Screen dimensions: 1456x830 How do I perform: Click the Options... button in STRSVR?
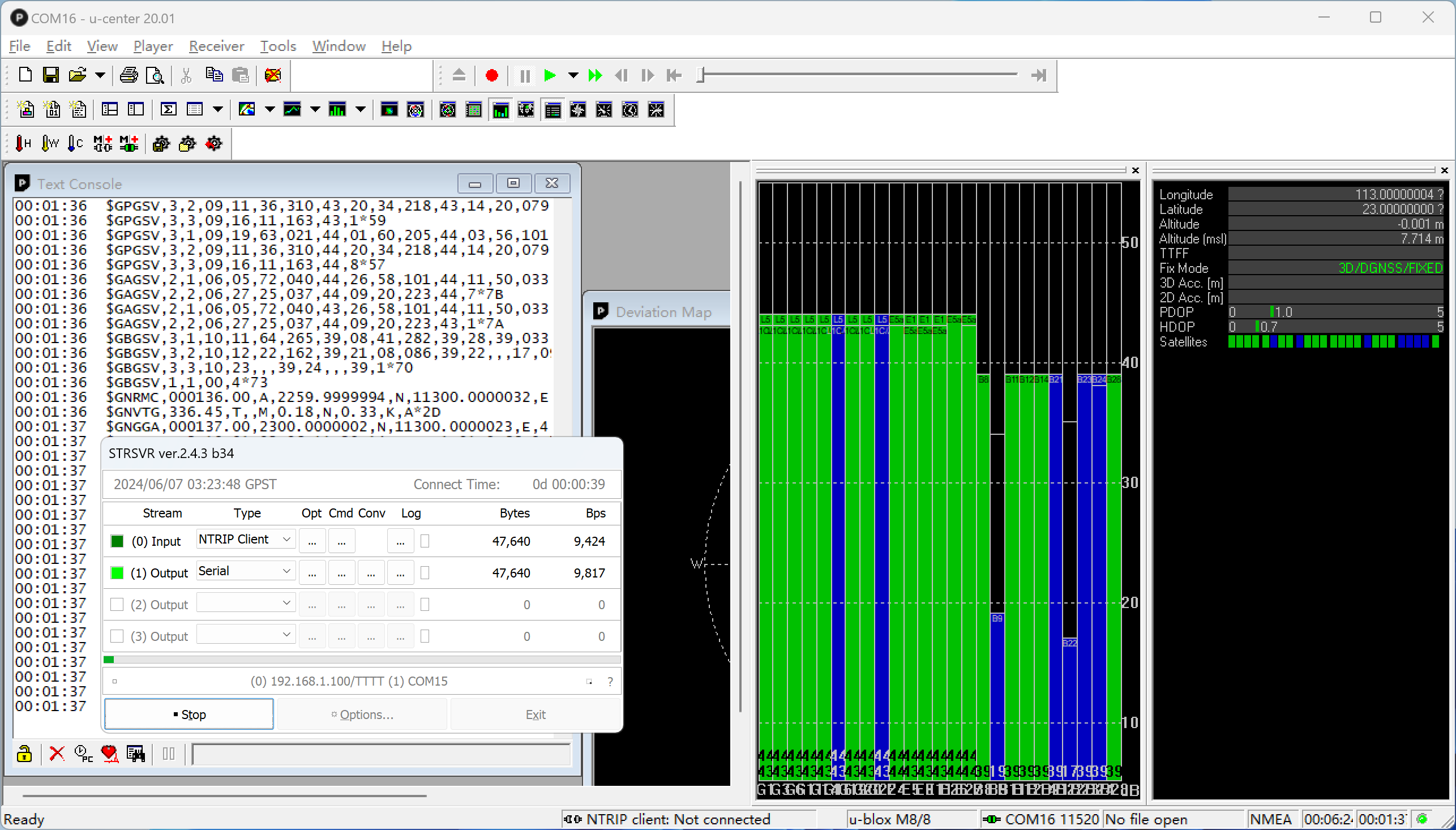click(x=362, y=715)
